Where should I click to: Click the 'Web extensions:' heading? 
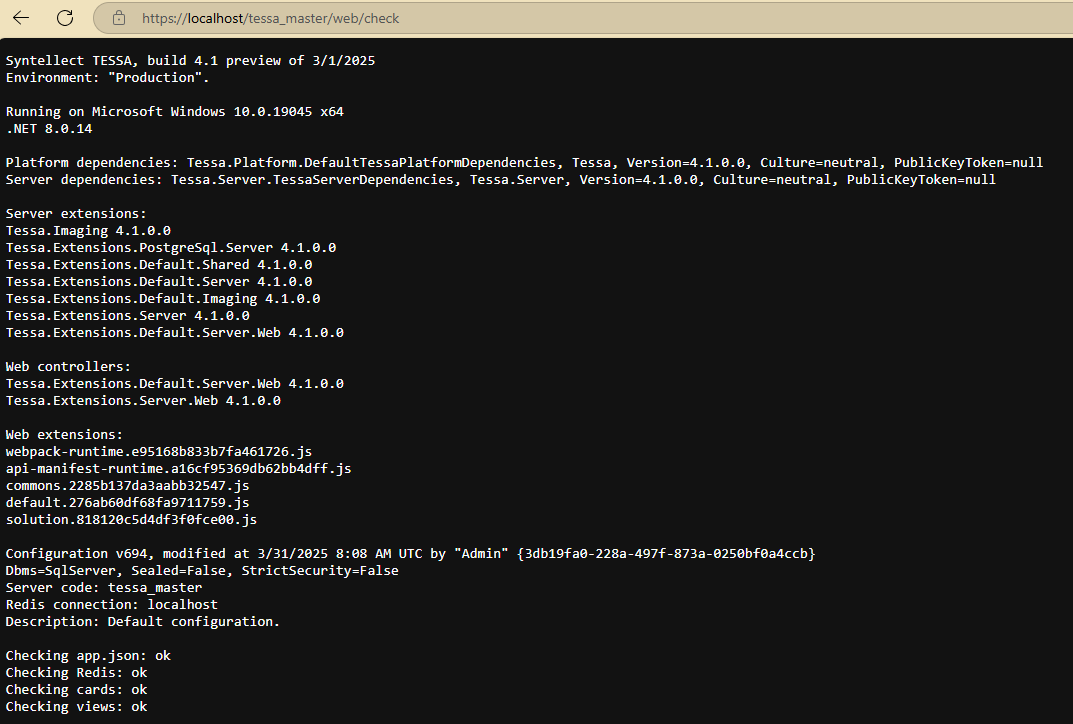[64, 435]
